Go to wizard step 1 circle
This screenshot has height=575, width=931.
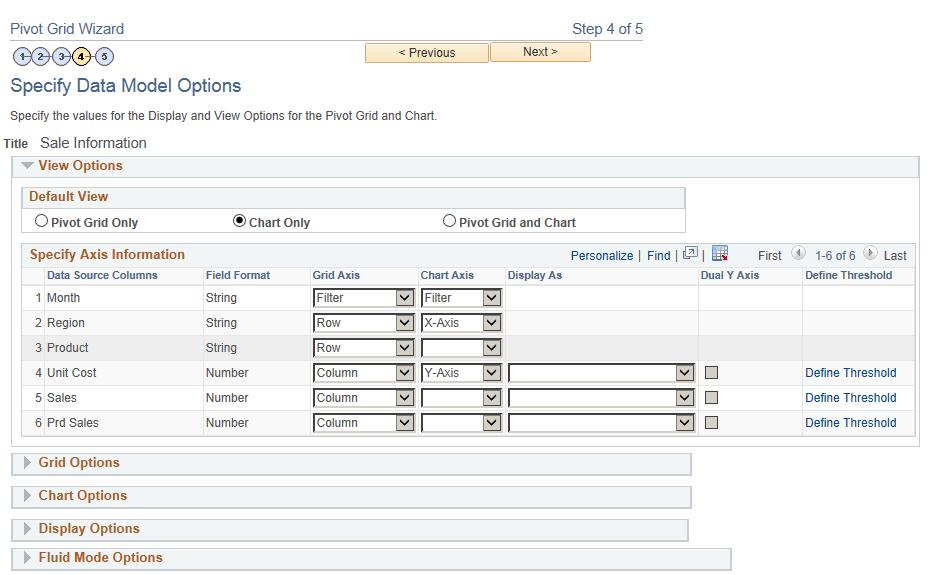click(22, 56)
